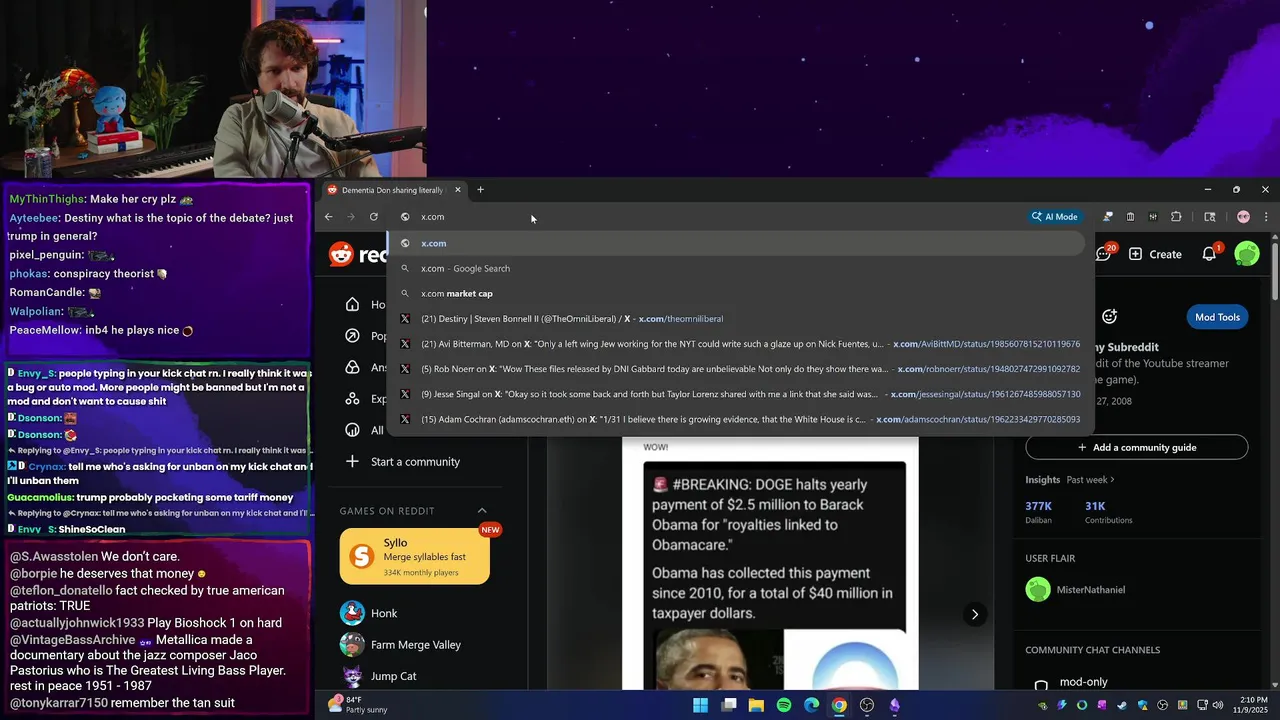Screen dimensions: 1280x720
Task: Click the Answers sidebar icon
Action: coord(352,367)
